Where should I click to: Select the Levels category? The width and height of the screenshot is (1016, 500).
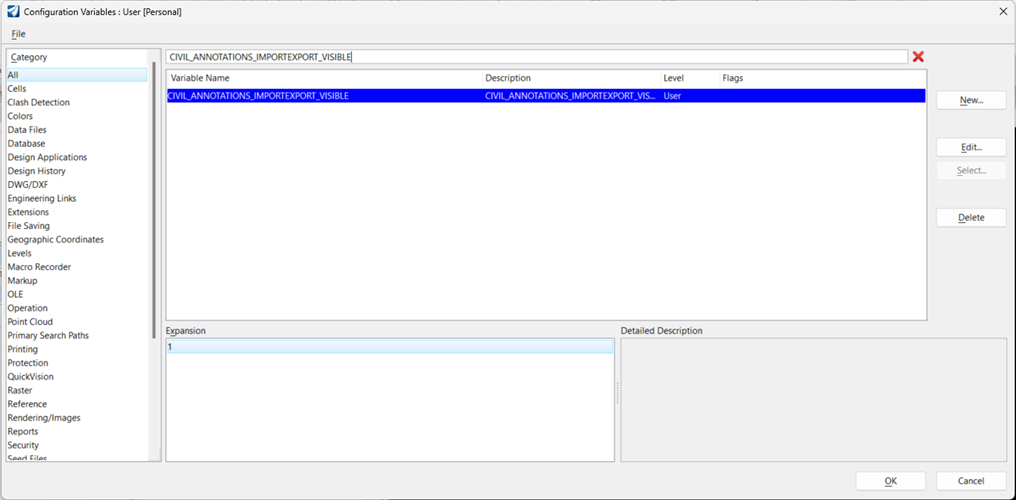coord(19,253)
